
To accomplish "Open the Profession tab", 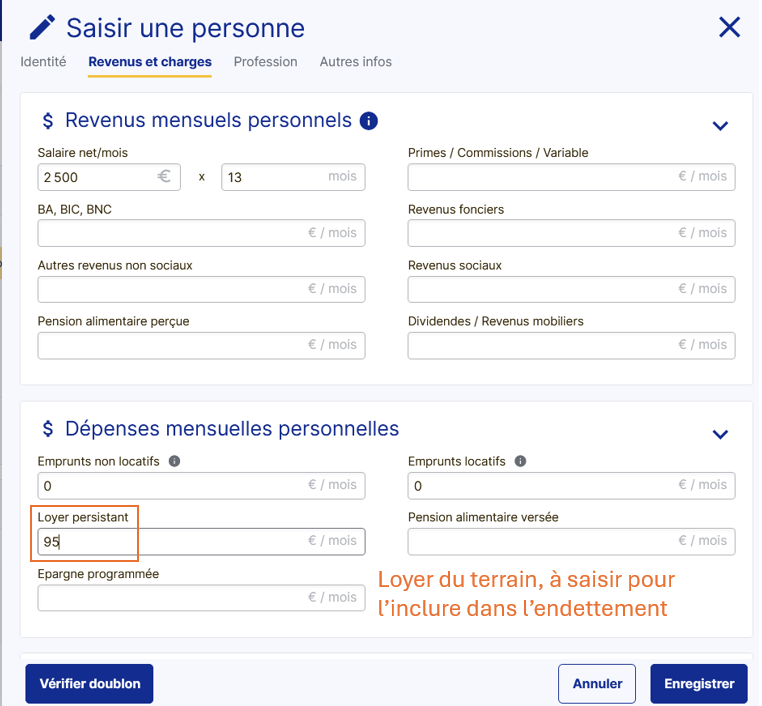I will 265,62.
